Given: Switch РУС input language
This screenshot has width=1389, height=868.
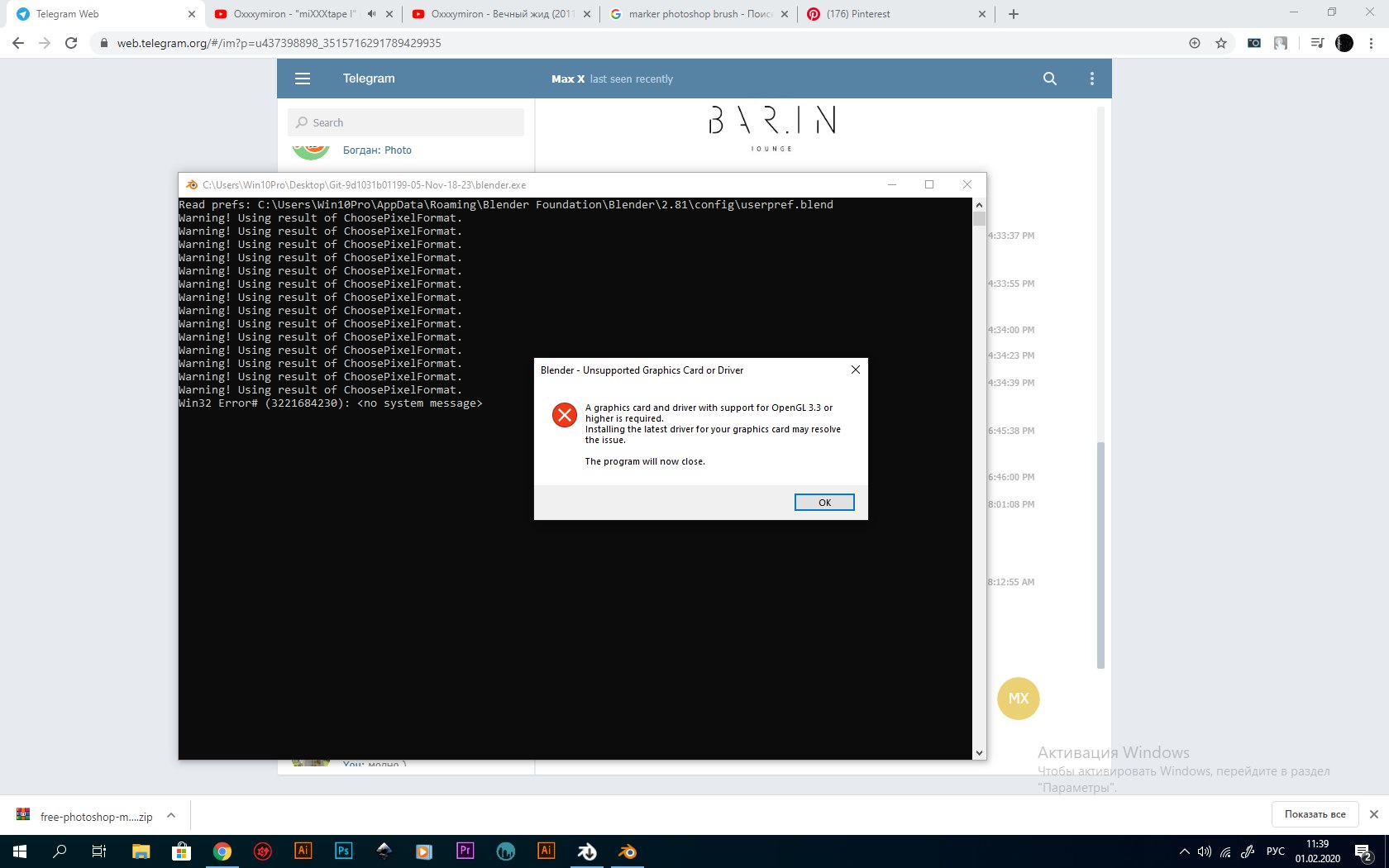Looking at the screenshot, I should (x=1276, y=851).
